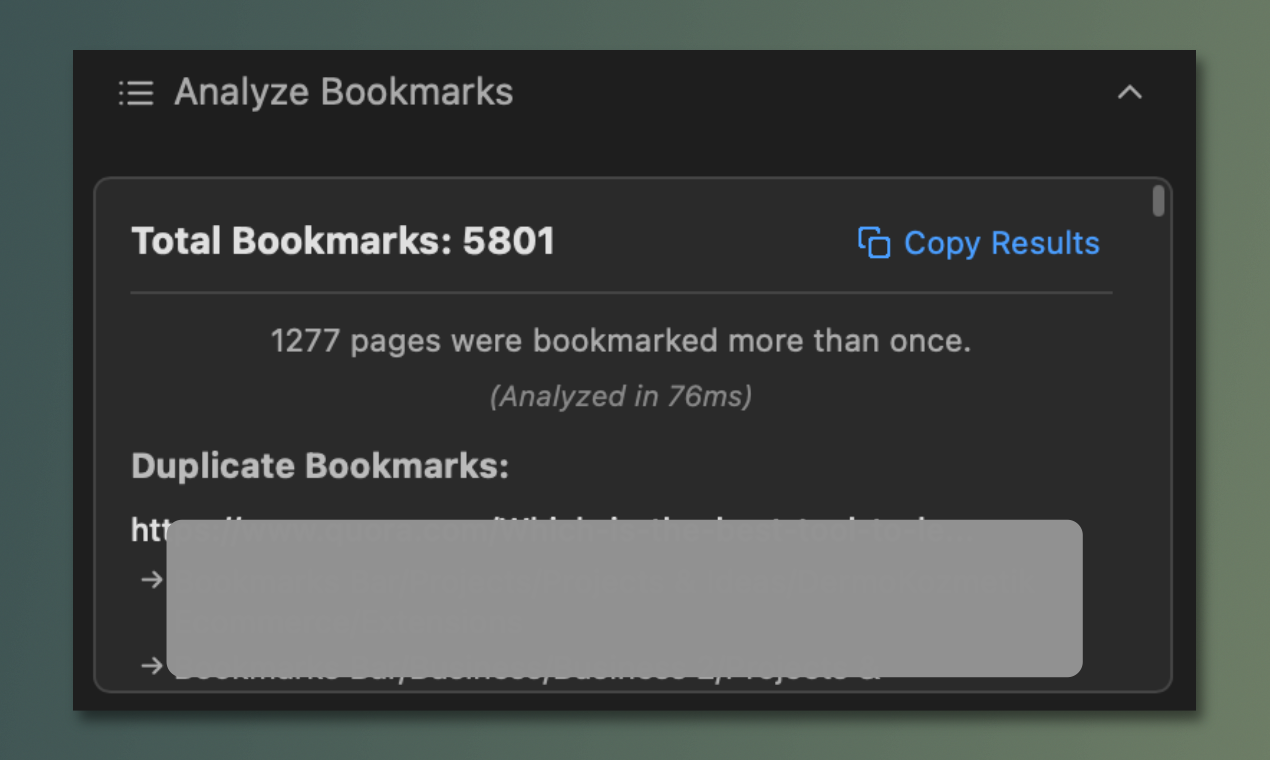Image resolution: width=1270 pixels, height=760 pixels.
Task: Select the overlapping squares copy glyph
Action: pos(874,243)
